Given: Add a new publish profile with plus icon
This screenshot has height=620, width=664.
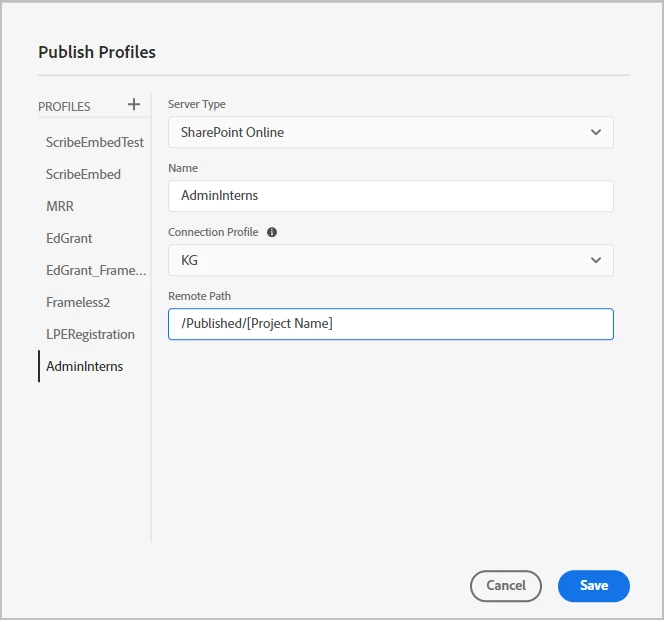Looking at the screenshot, I should 134,105.
